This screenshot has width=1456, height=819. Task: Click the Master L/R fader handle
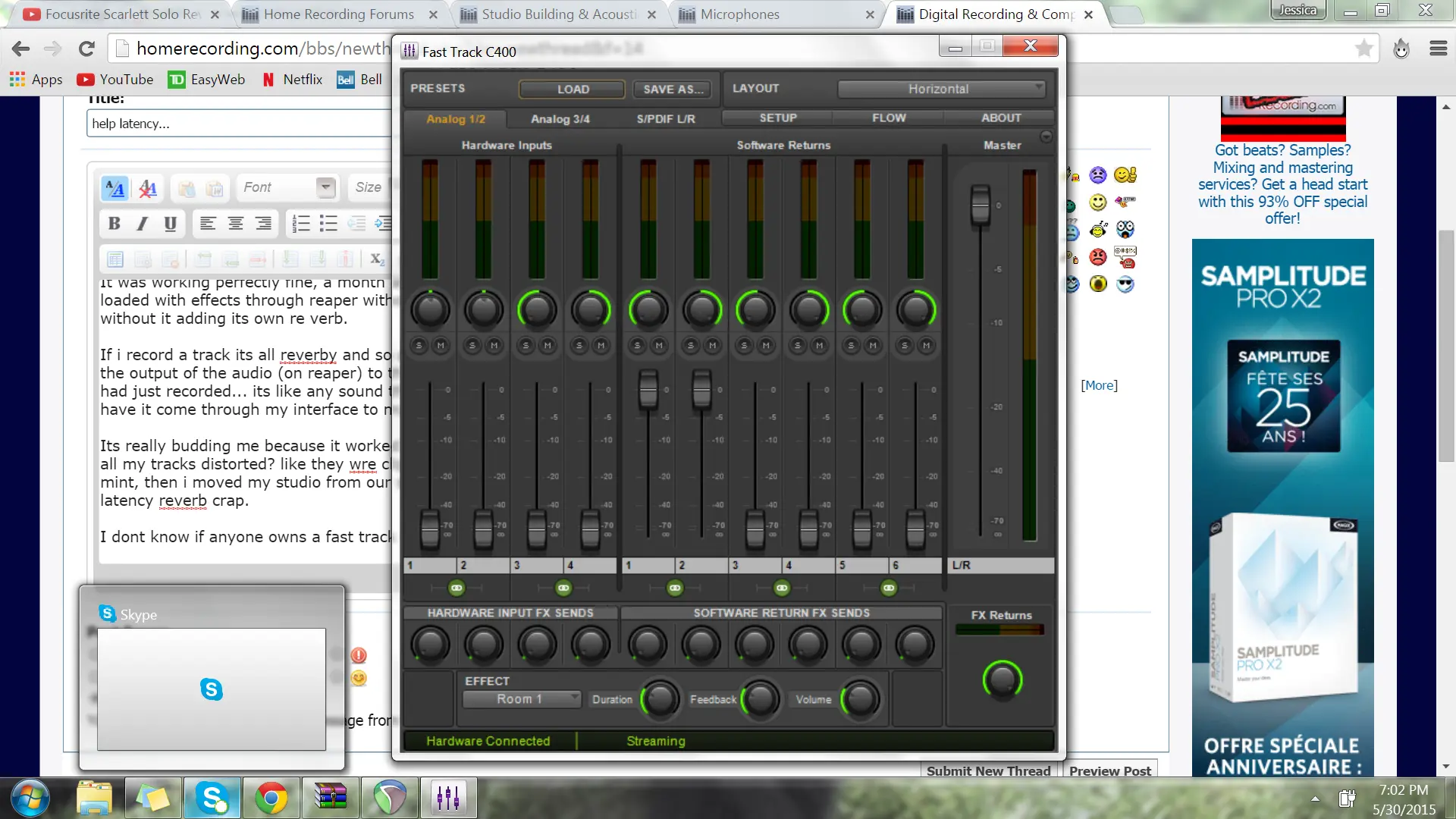[980, 204]
